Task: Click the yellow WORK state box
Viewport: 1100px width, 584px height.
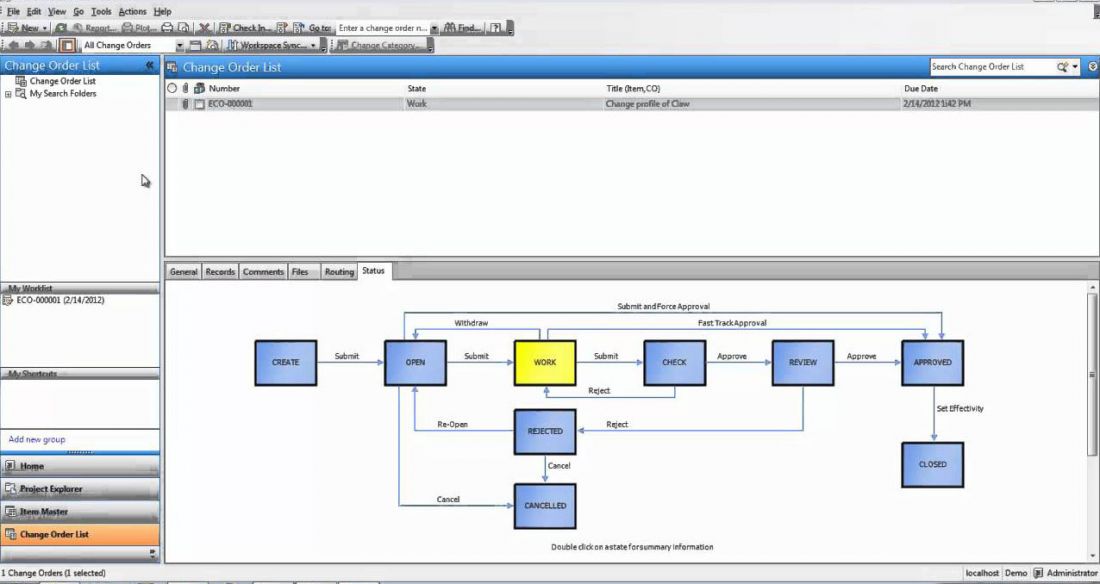Action: pos(545,362)
